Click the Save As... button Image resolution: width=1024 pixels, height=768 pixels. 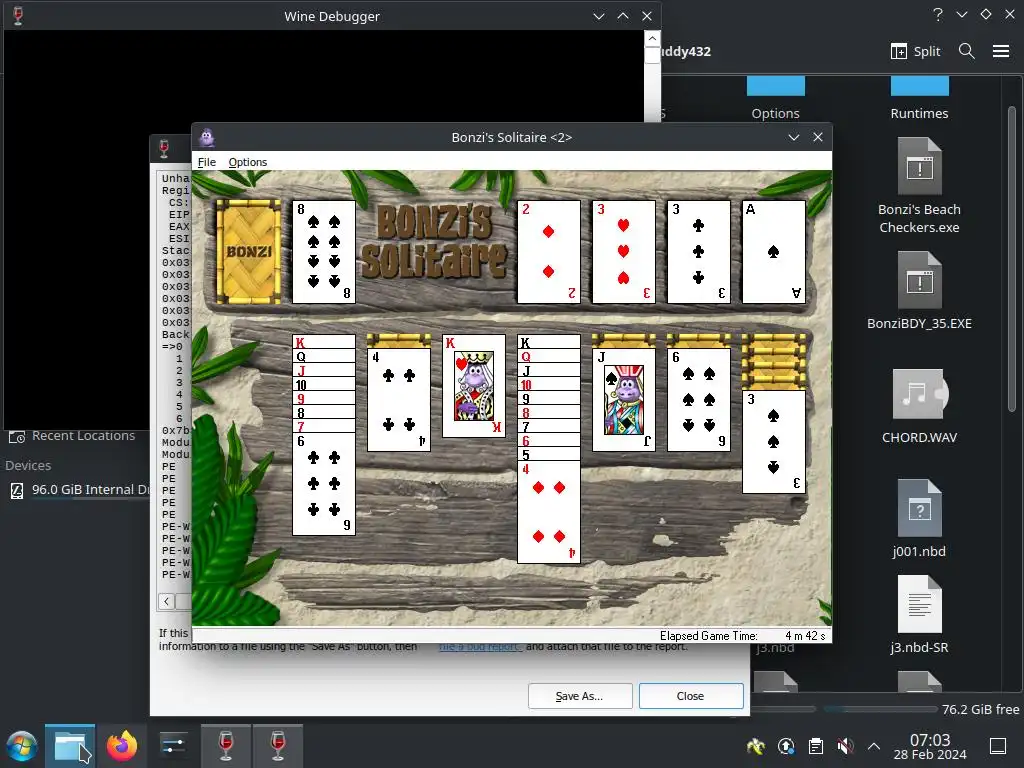(580, 696)
